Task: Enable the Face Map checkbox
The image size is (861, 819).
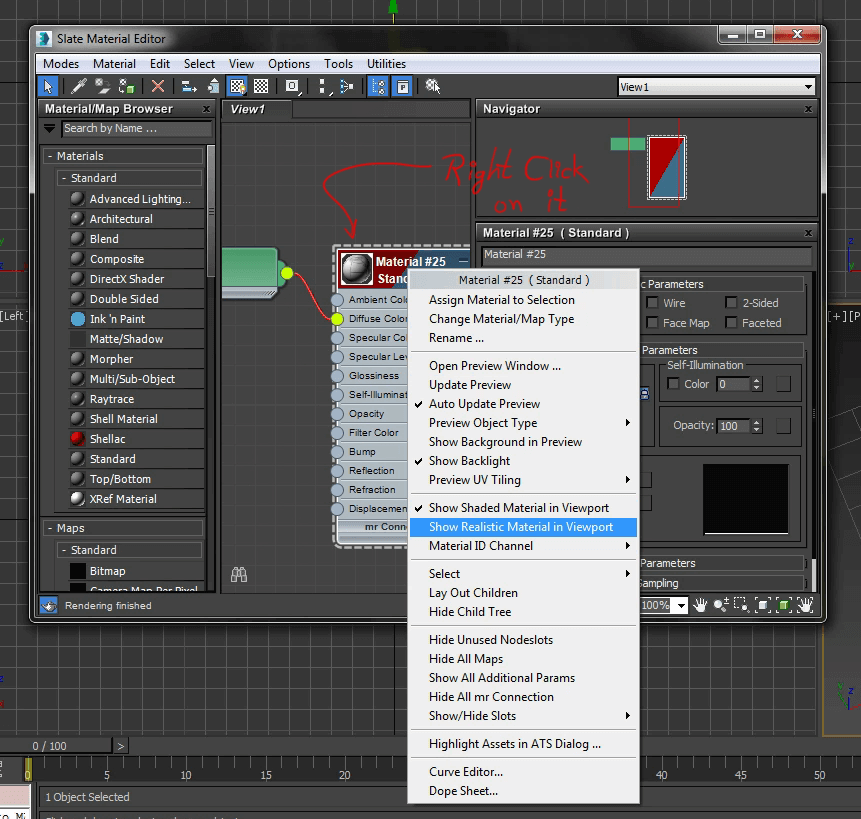Action: [x=652, y=322]
